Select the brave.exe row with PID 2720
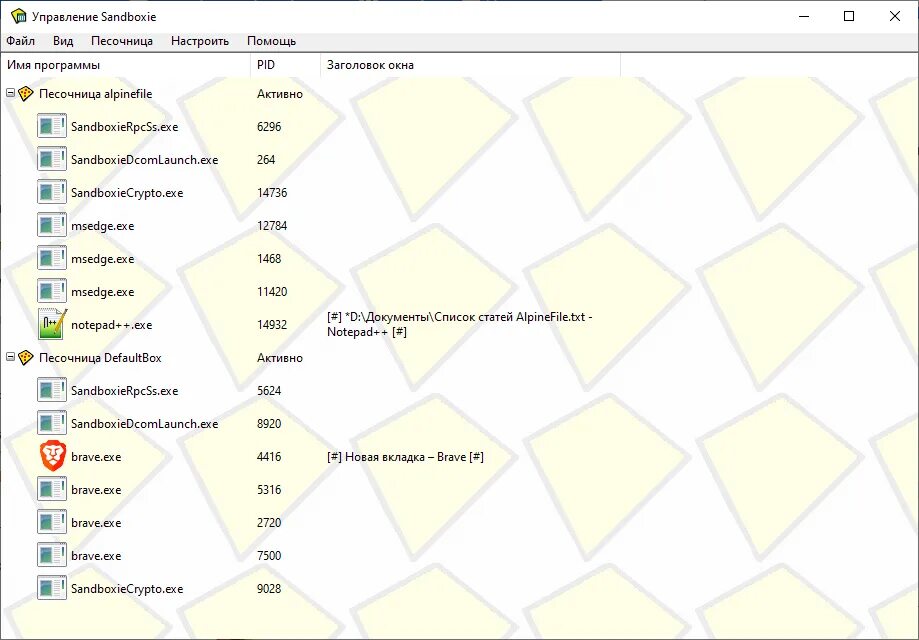Viewport: 919px width, 640px height. pos(96,523)
